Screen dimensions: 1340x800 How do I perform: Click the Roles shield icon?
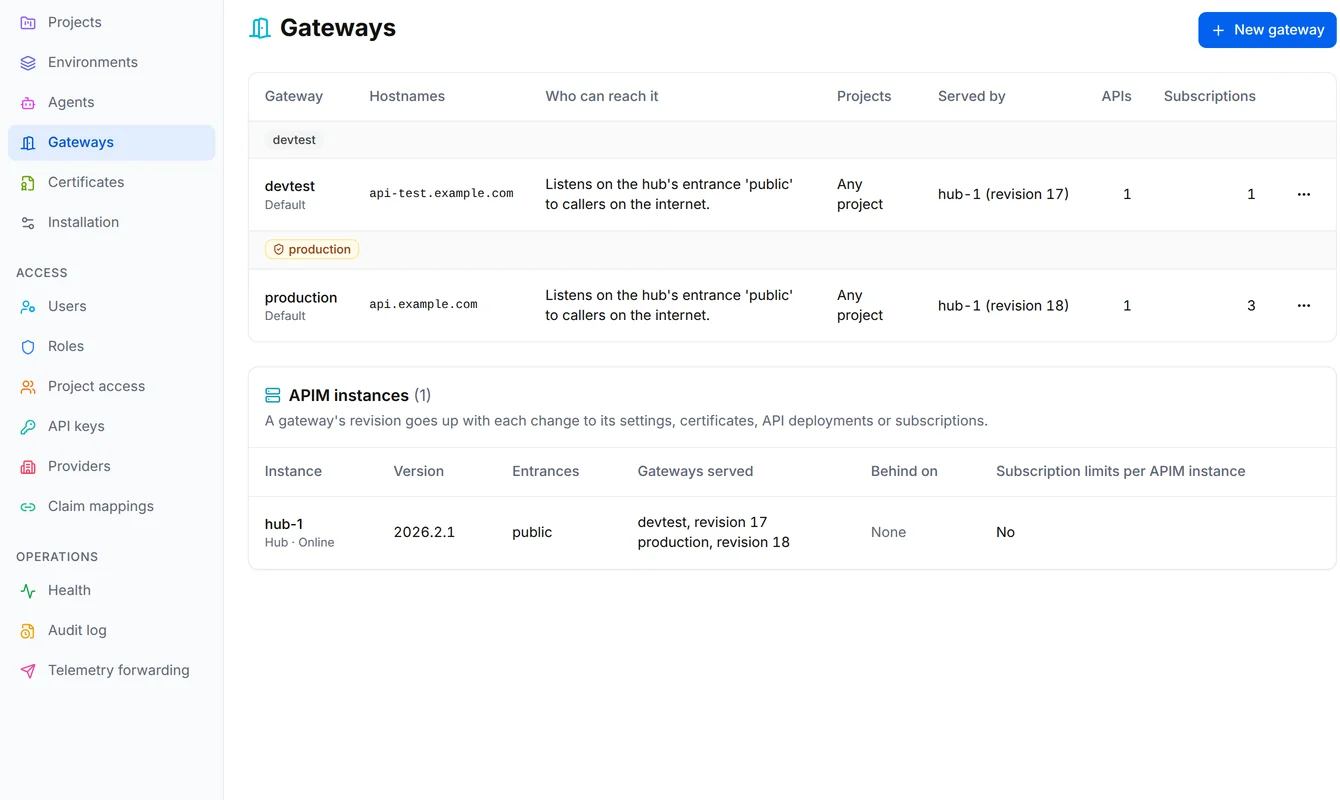pos(28,346)
